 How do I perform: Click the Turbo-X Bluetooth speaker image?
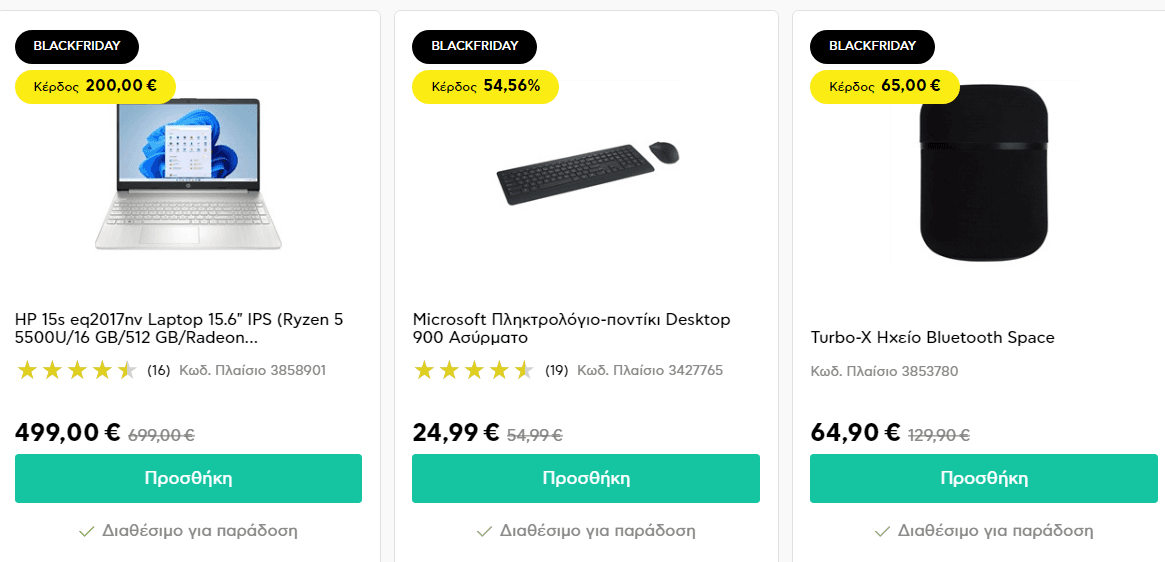coord(983,173)
